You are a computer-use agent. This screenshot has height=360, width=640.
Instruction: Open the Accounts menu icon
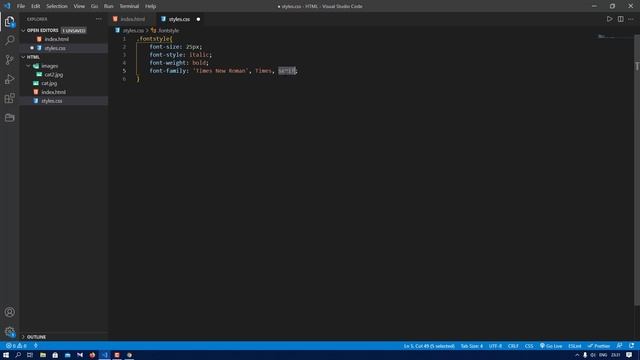tap(9, 312)
